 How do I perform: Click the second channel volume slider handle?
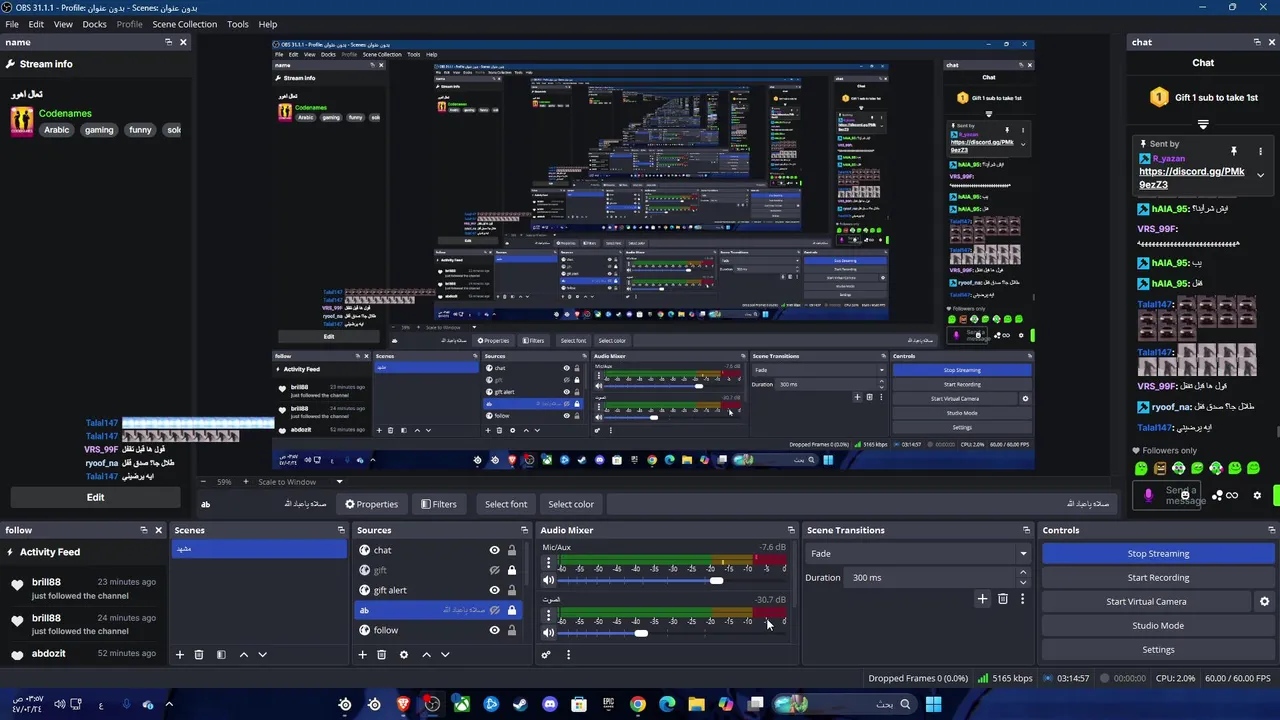click(x=641, y=633)
